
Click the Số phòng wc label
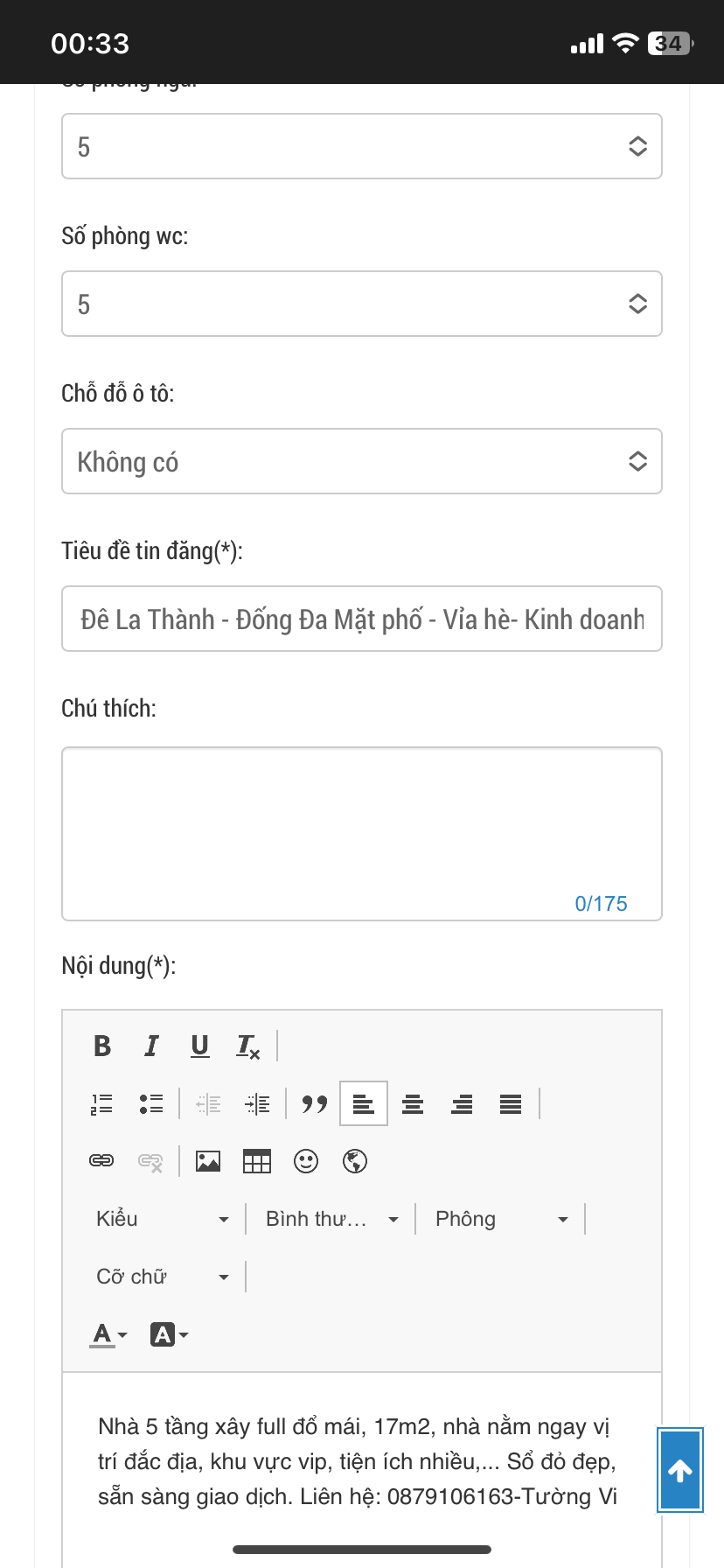tap(124, 236)
